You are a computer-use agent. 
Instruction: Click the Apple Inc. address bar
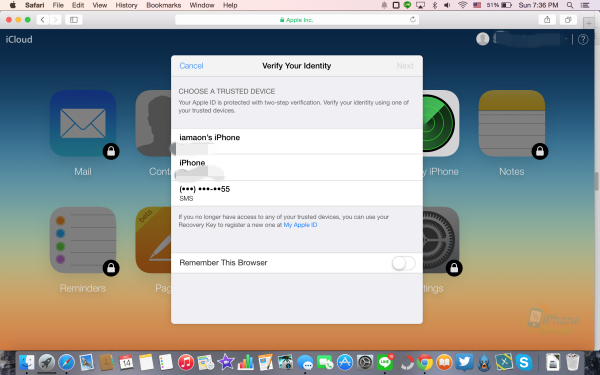[297, 20]
